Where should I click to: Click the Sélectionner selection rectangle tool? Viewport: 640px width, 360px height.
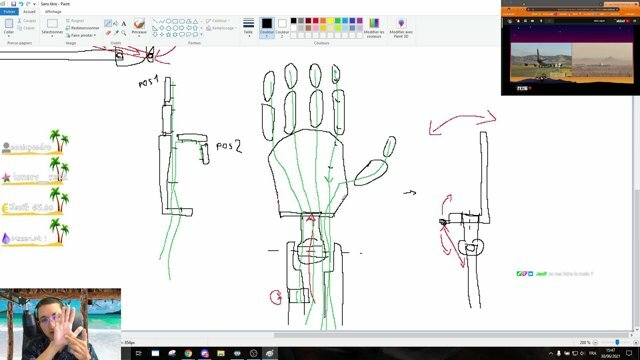point(52,24)
